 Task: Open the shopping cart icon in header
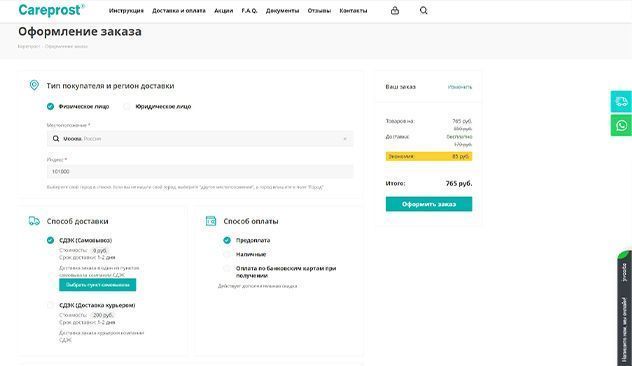click(x=395, y=11)
